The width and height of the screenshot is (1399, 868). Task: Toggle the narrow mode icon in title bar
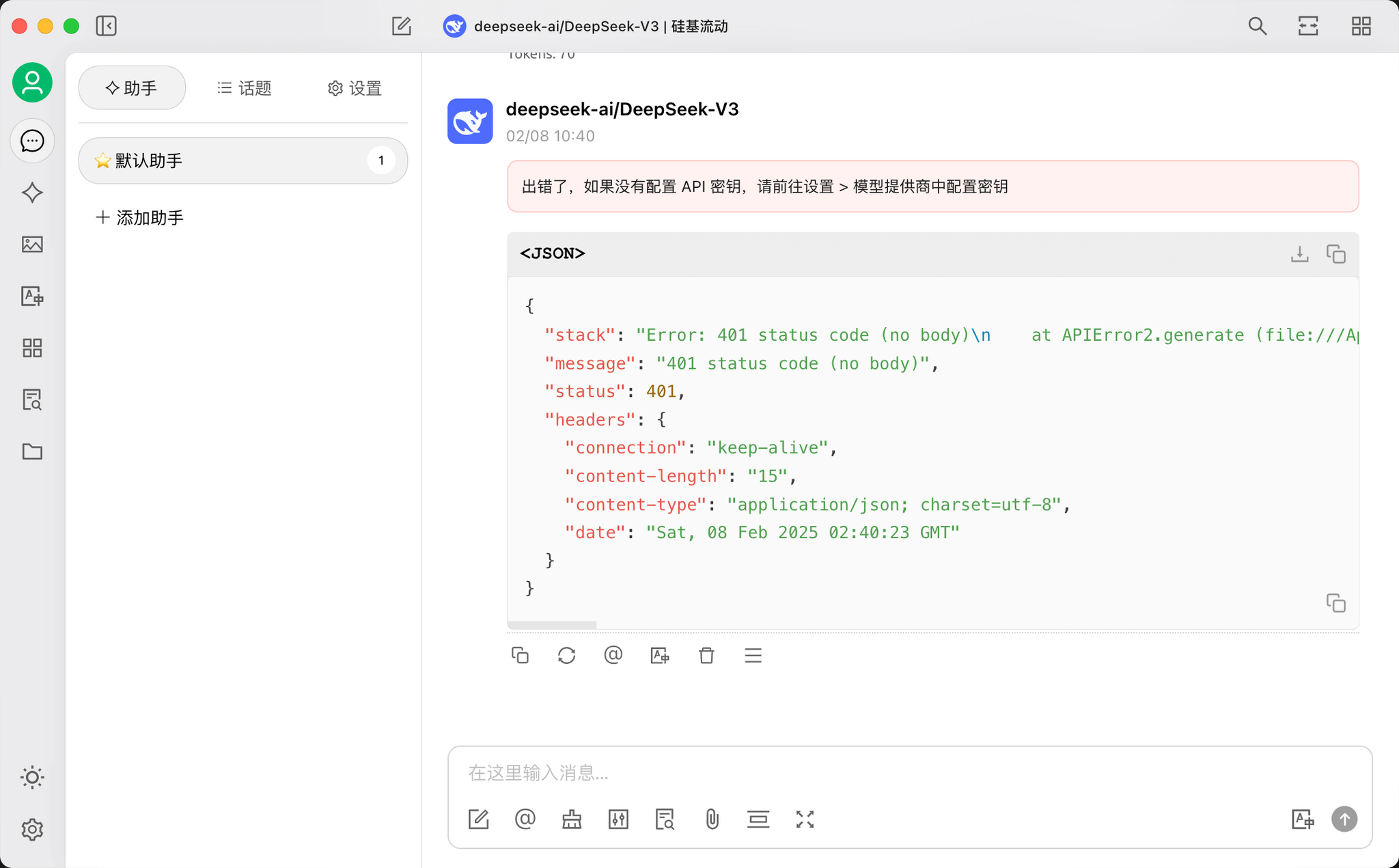(x=1308, y=26)
